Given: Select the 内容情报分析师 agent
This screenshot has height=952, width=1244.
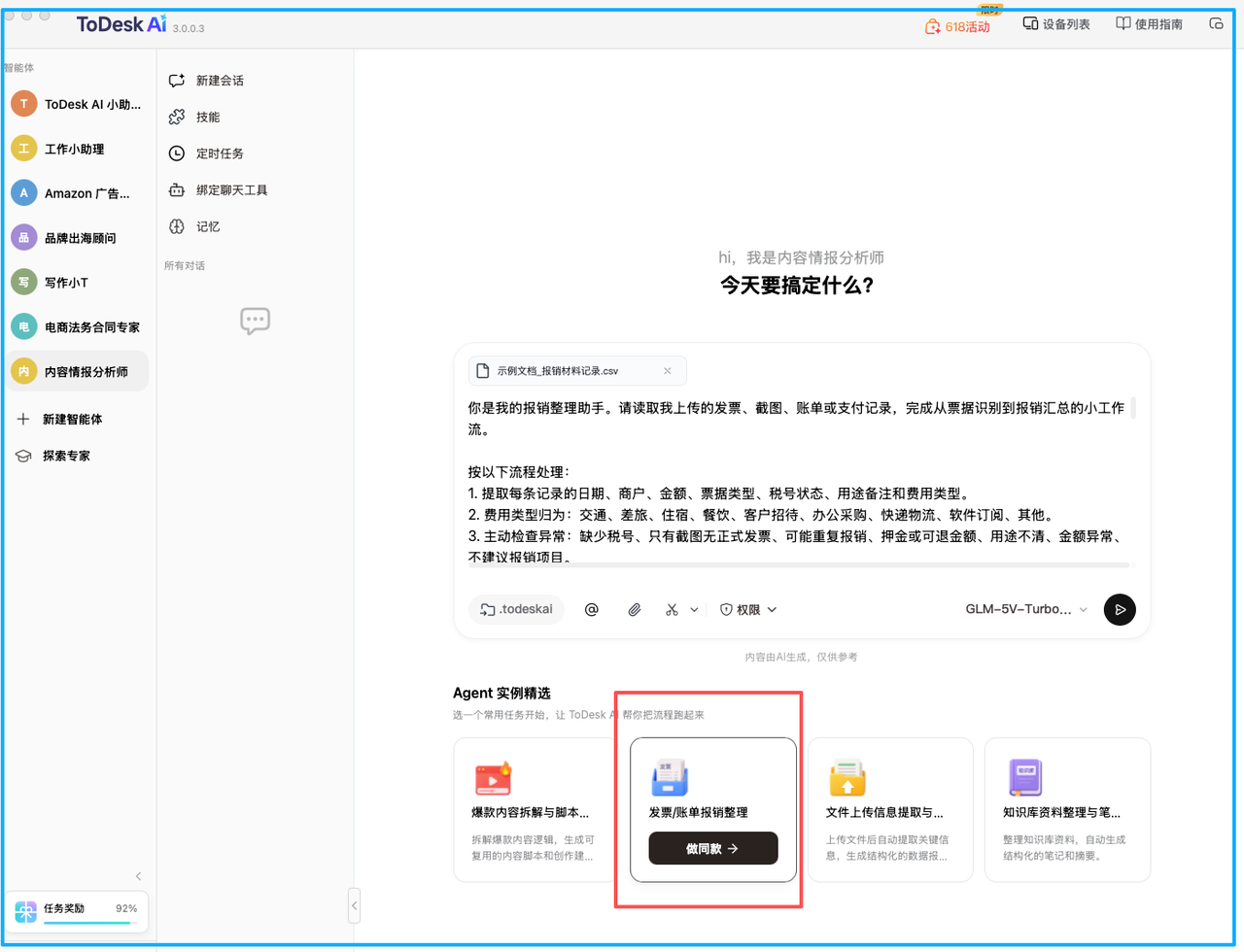Looking at the screenshot, I should [x=78, y=371].
